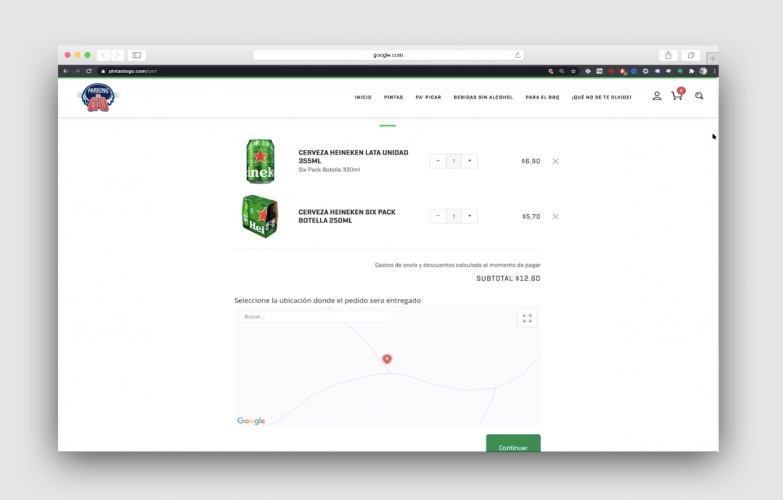Open ¡QUÉ NO SE TE OLVIDE! menu item
783x500 pixels.
pyautogui.click(x=601, y=97)
